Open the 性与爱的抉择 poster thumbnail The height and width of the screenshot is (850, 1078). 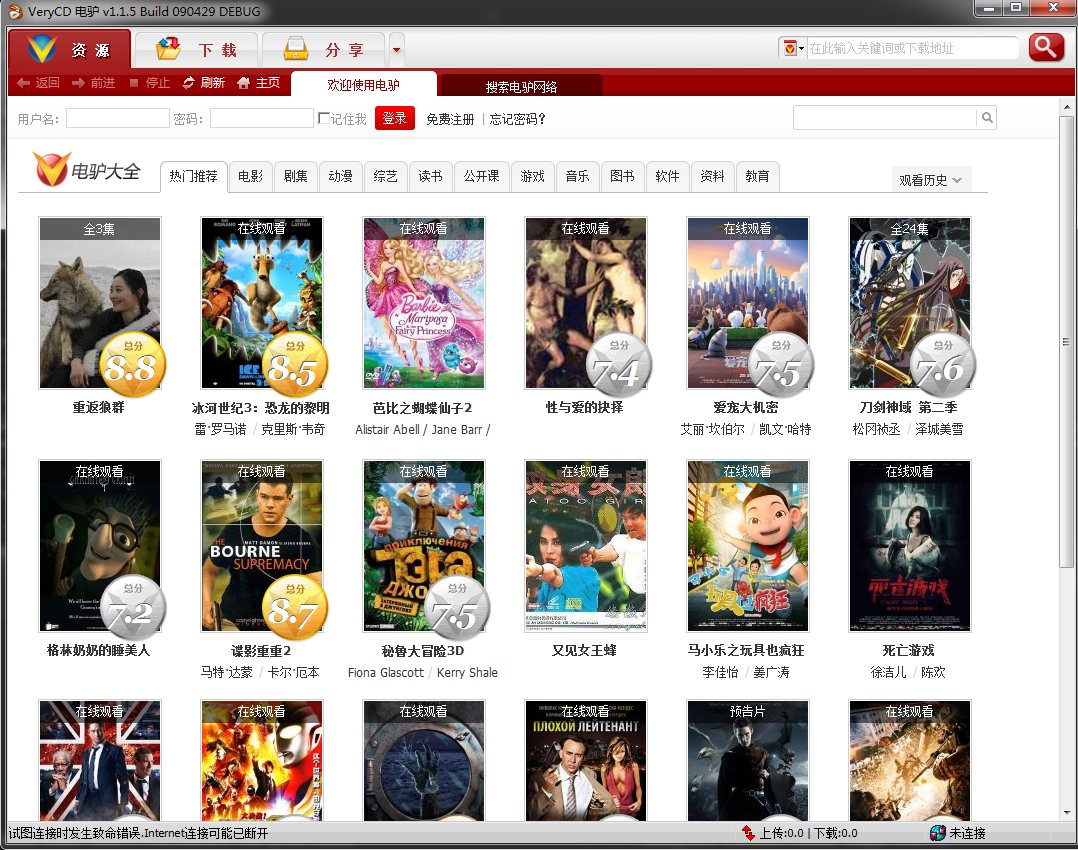[586, 303]
